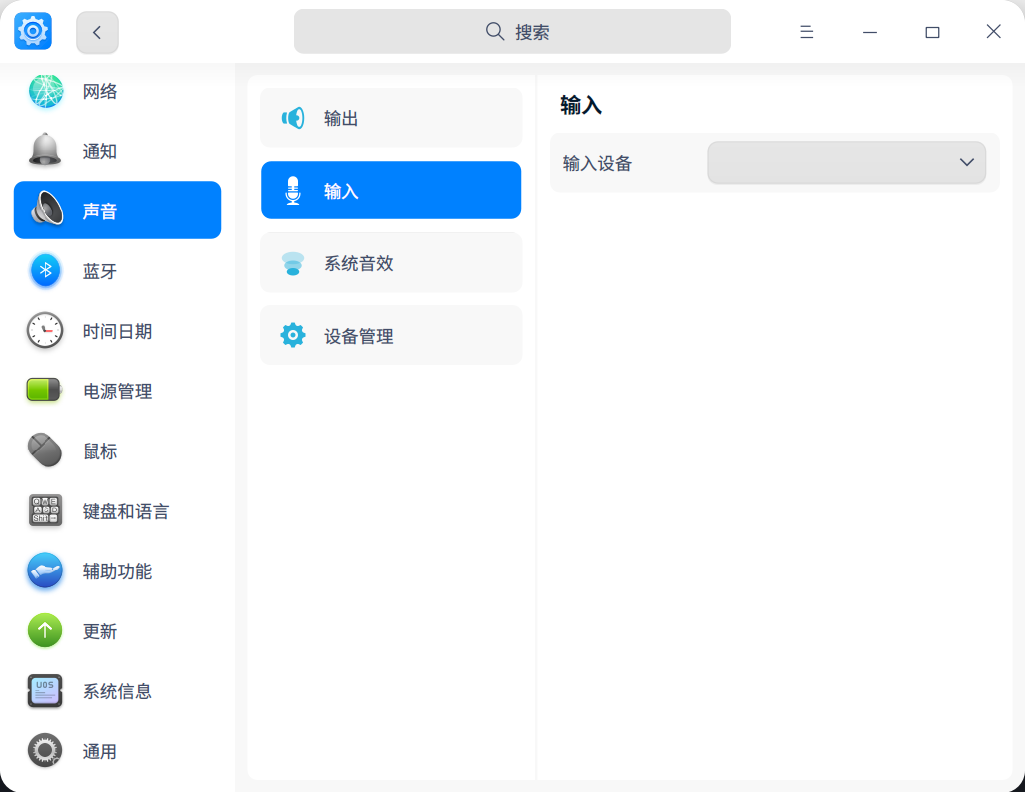
Task: Click the 输入 microphone icon
Action: point(293,191)
